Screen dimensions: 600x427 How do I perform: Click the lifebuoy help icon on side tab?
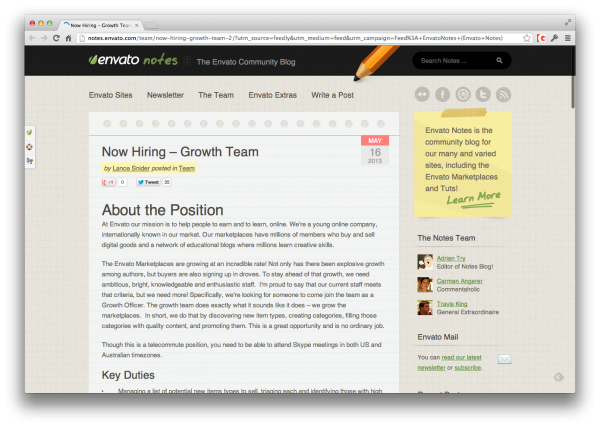29,147
